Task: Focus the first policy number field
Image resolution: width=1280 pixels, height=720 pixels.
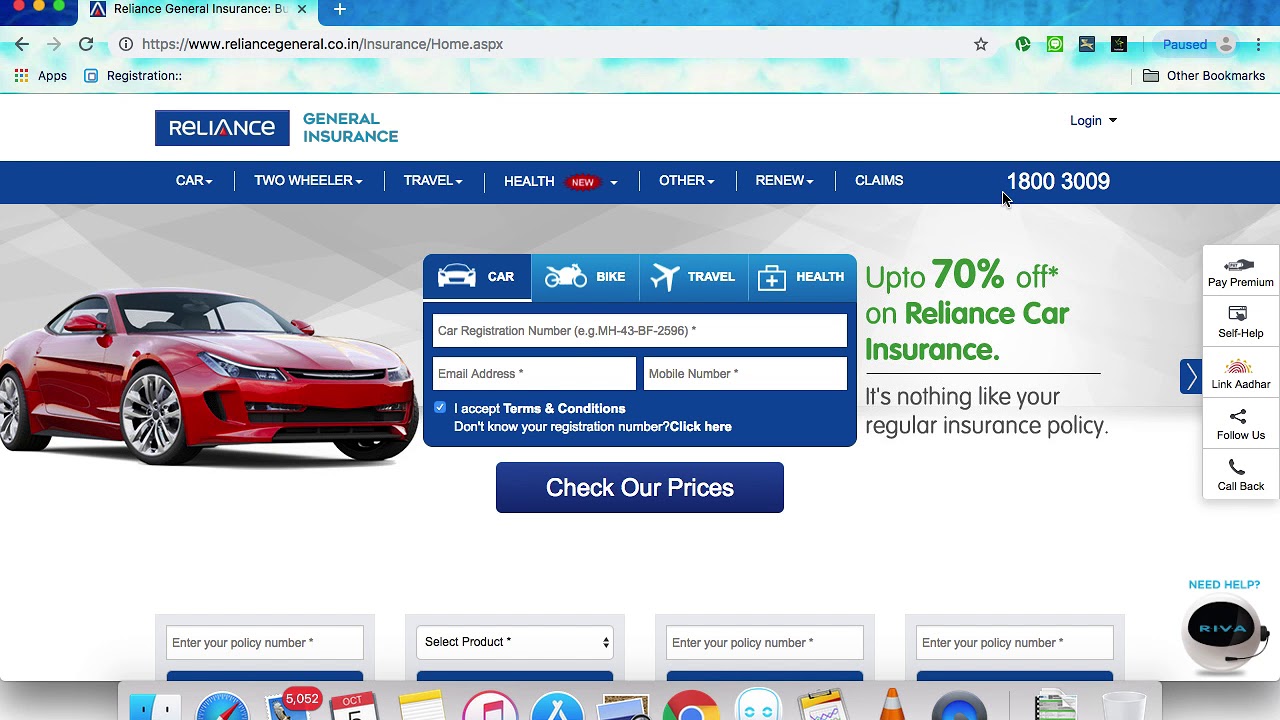Action: tap(265, 643)
